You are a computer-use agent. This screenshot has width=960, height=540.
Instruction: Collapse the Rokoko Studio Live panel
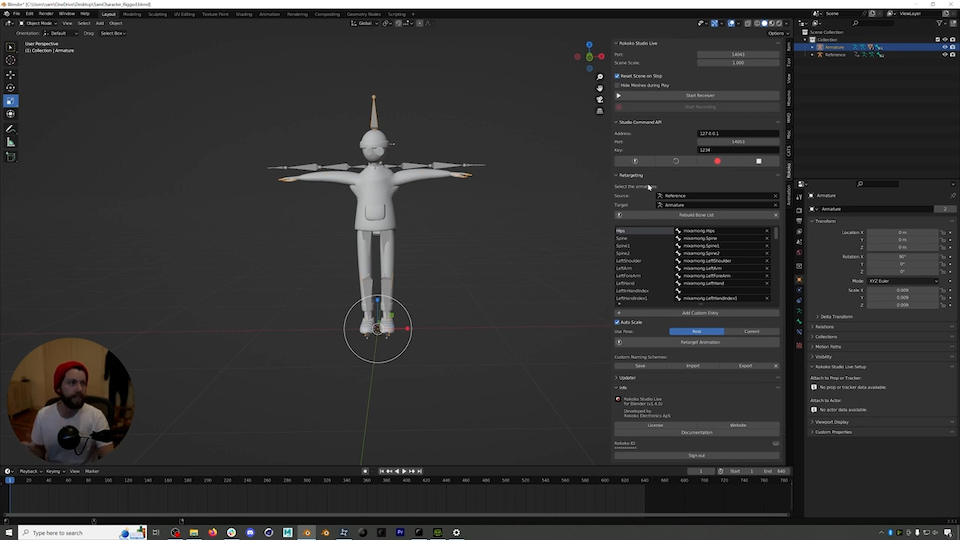pyautogui.click(x=617, y=43)
